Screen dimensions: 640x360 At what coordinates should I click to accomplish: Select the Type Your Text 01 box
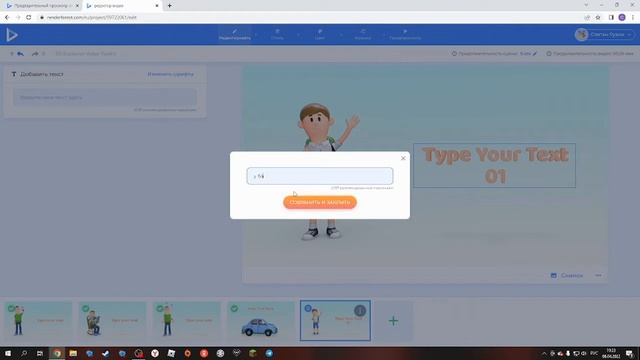[494, 165]
